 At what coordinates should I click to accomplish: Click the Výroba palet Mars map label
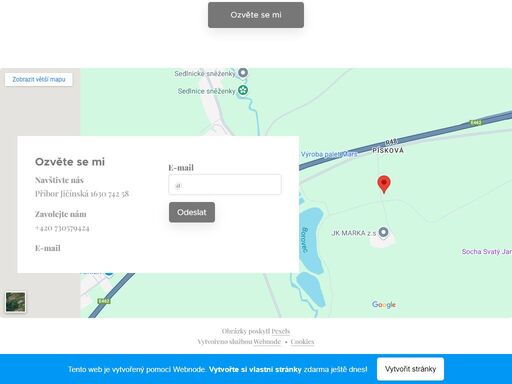coord(329,154)
